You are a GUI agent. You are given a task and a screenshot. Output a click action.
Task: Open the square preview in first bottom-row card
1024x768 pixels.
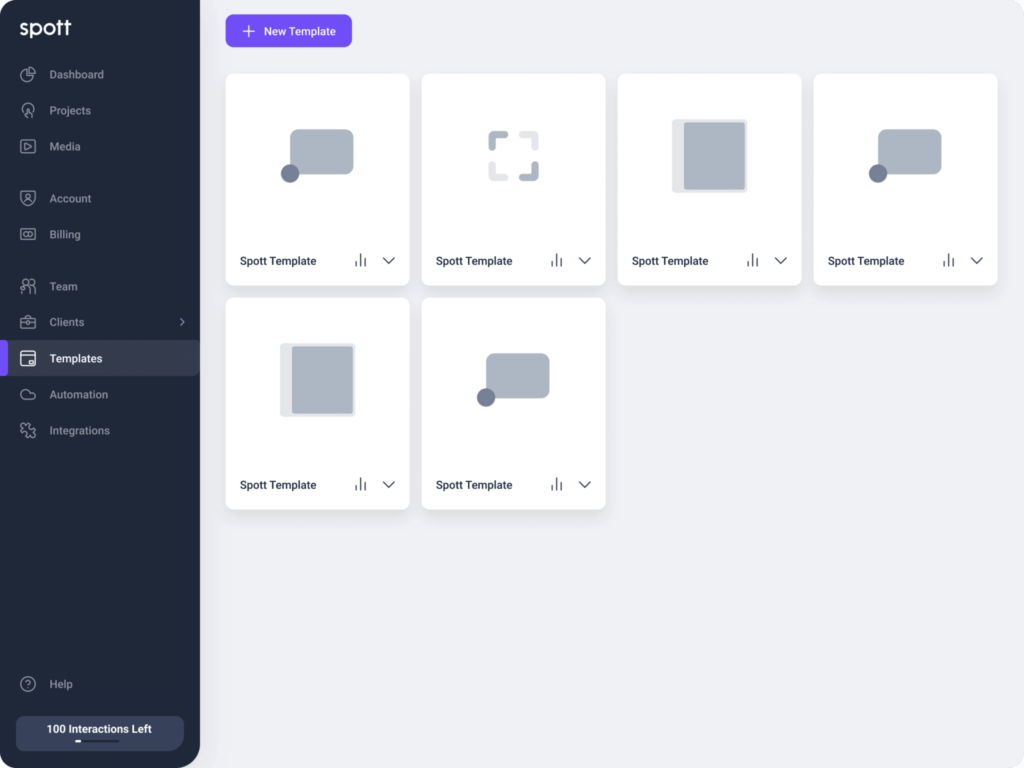point(317,379)
